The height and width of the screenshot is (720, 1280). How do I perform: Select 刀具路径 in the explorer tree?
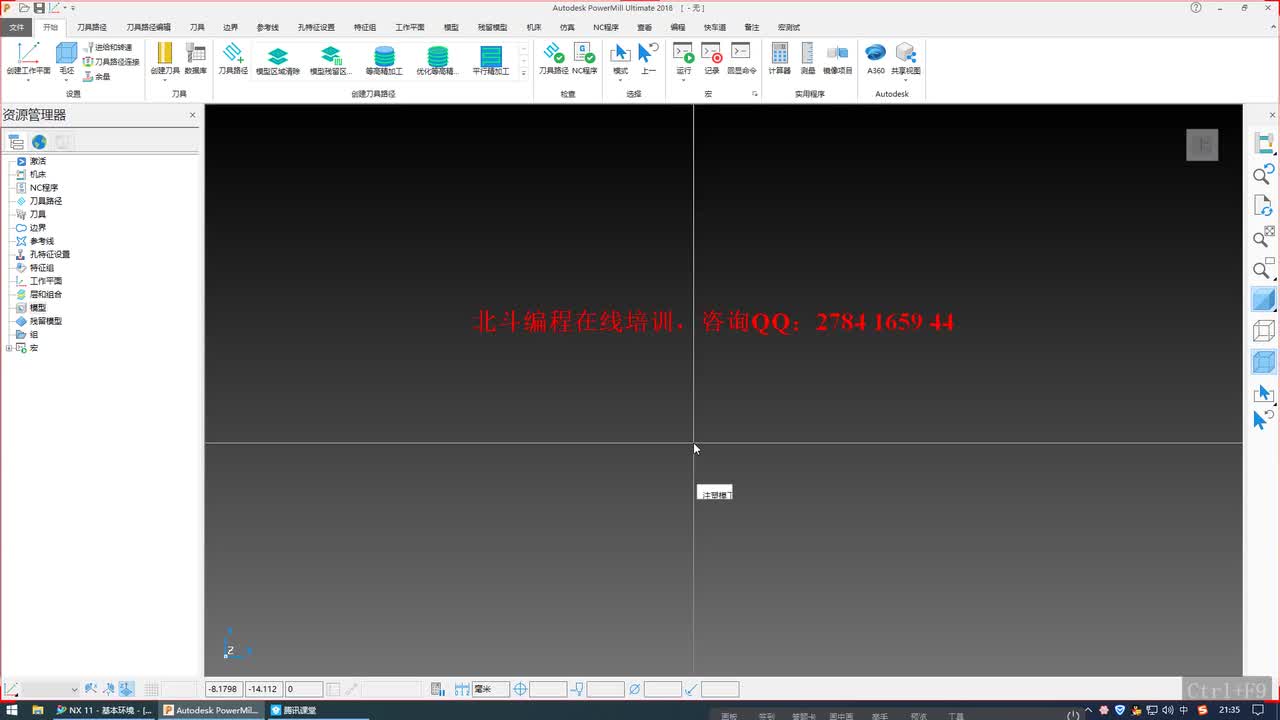46,201
